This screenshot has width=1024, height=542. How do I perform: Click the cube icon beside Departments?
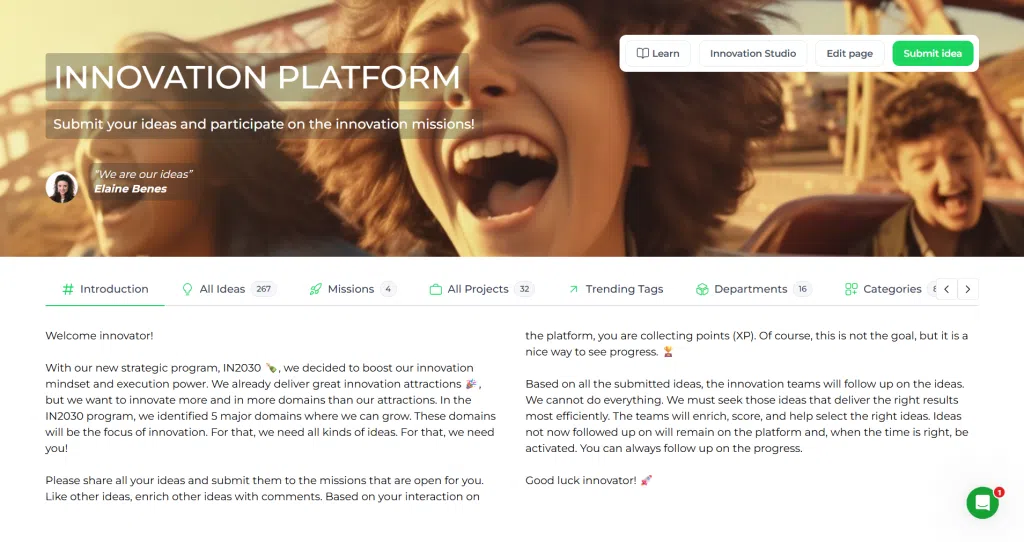pos(702,289)
